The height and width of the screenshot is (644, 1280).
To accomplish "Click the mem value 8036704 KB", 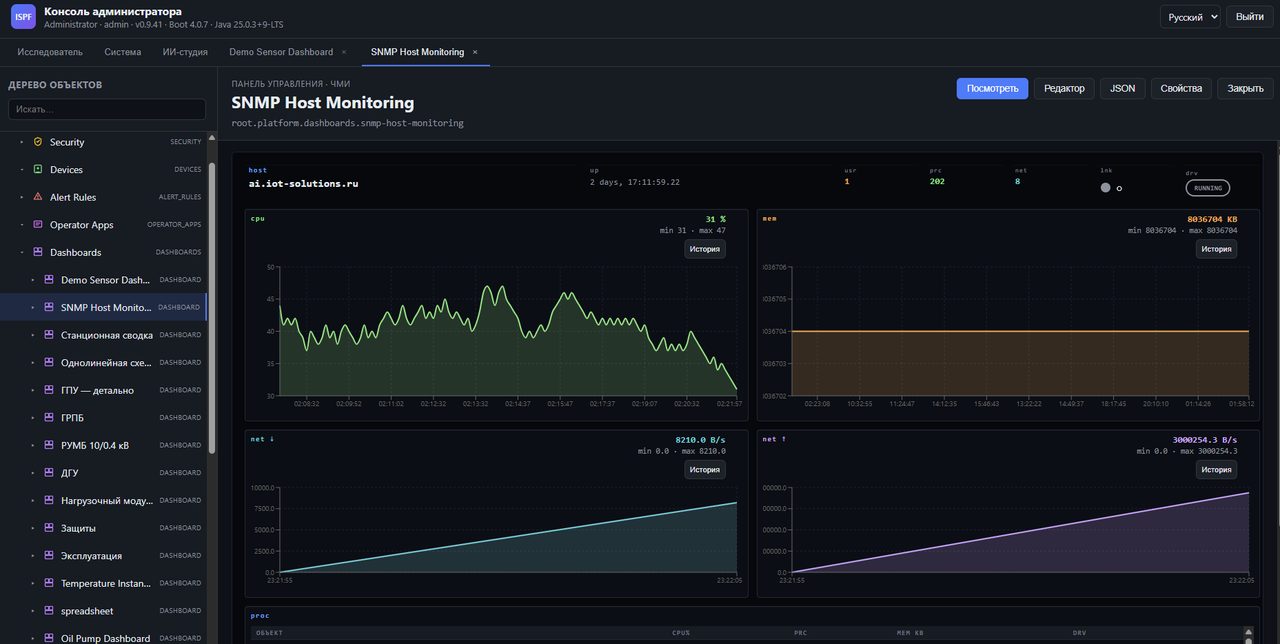I will coord(1212,219).
